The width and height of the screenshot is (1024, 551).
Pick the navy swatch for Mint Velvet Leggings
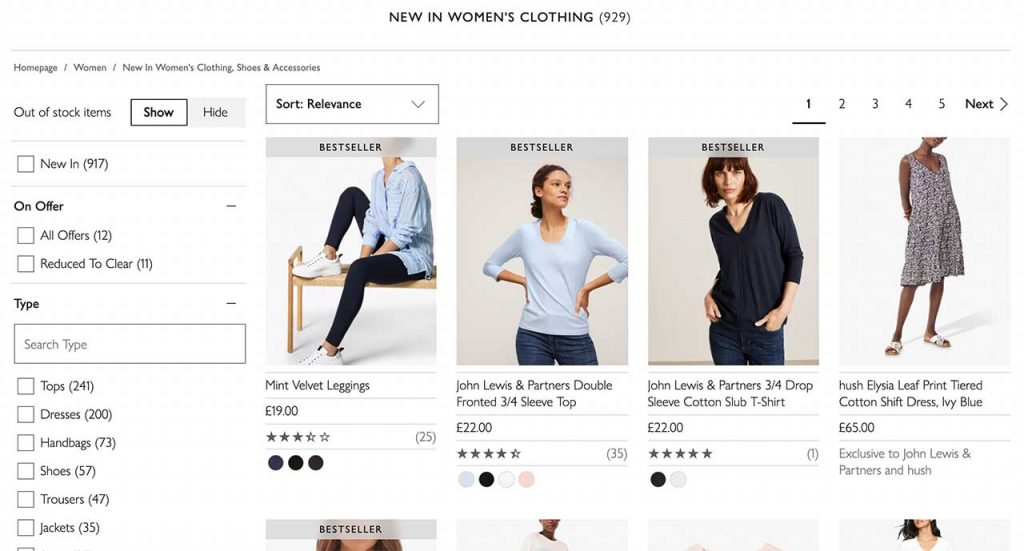[276, 463]
